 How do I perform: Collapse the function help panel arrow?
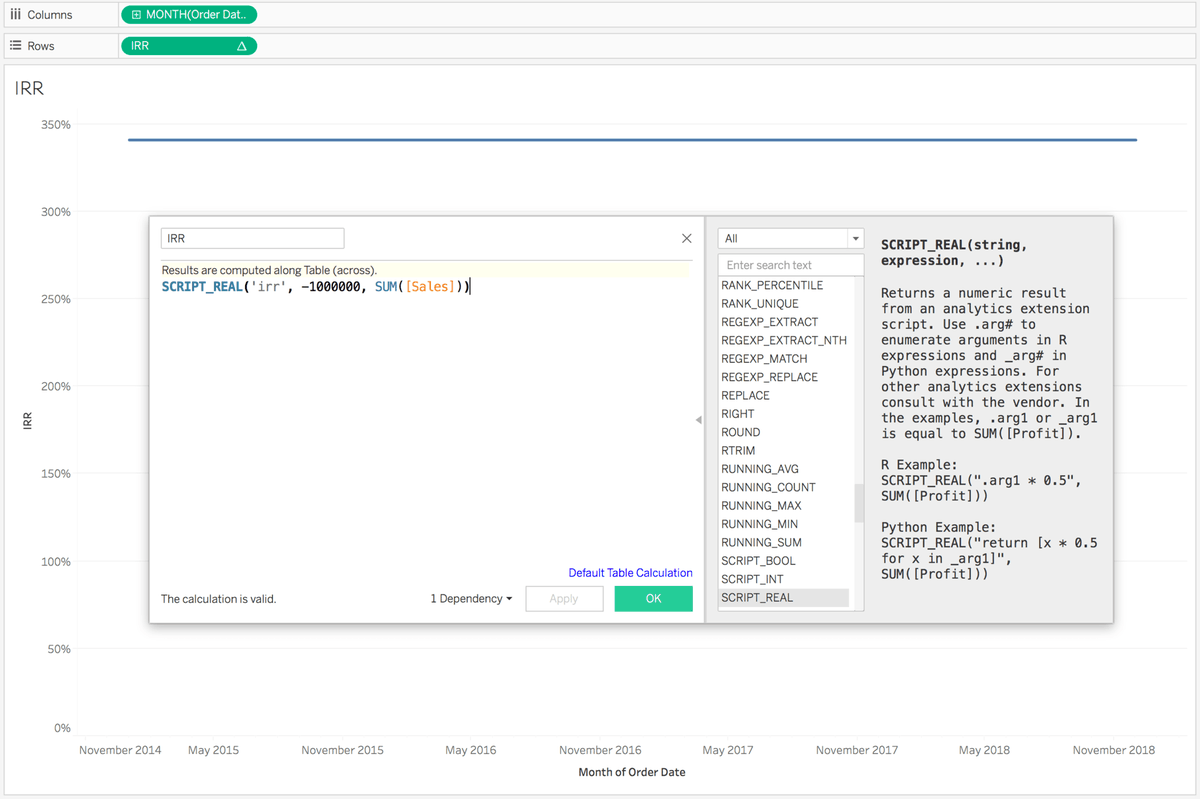[698, 421]
